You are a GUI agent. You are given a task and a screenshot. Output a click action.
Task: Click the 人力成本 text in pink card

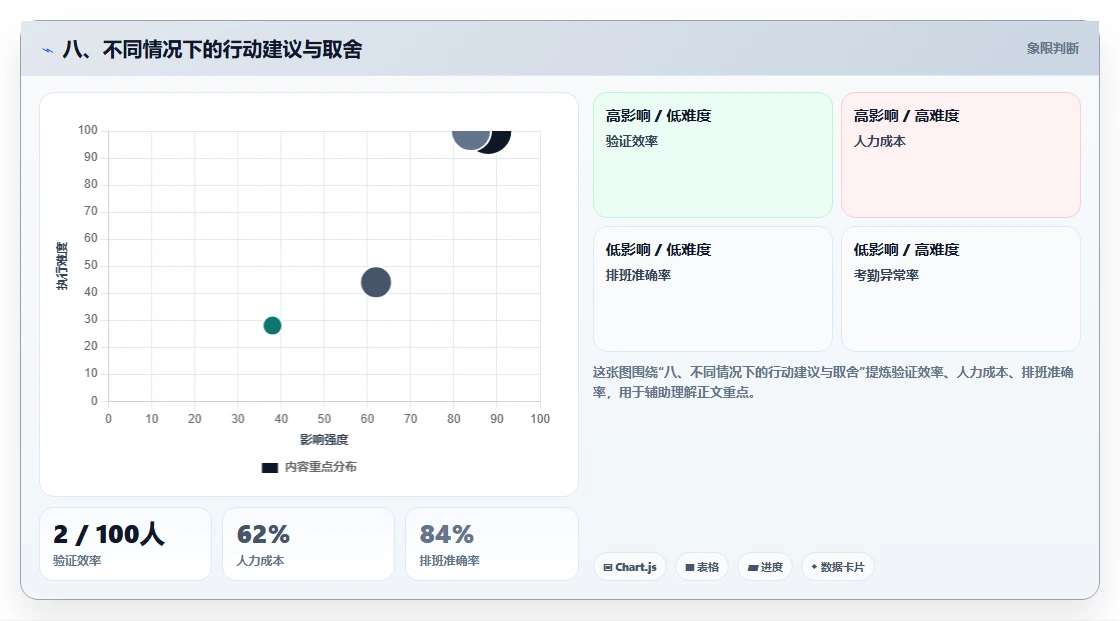(879, 141)
